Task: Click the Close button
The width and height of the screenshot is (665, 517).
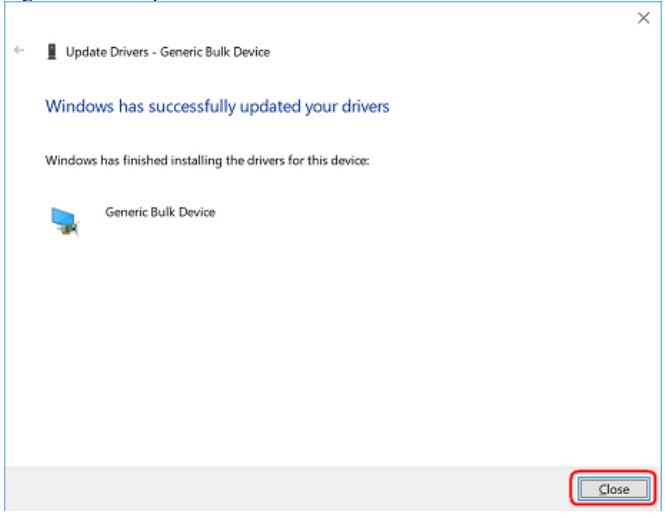Action: [x=613, y=489]
